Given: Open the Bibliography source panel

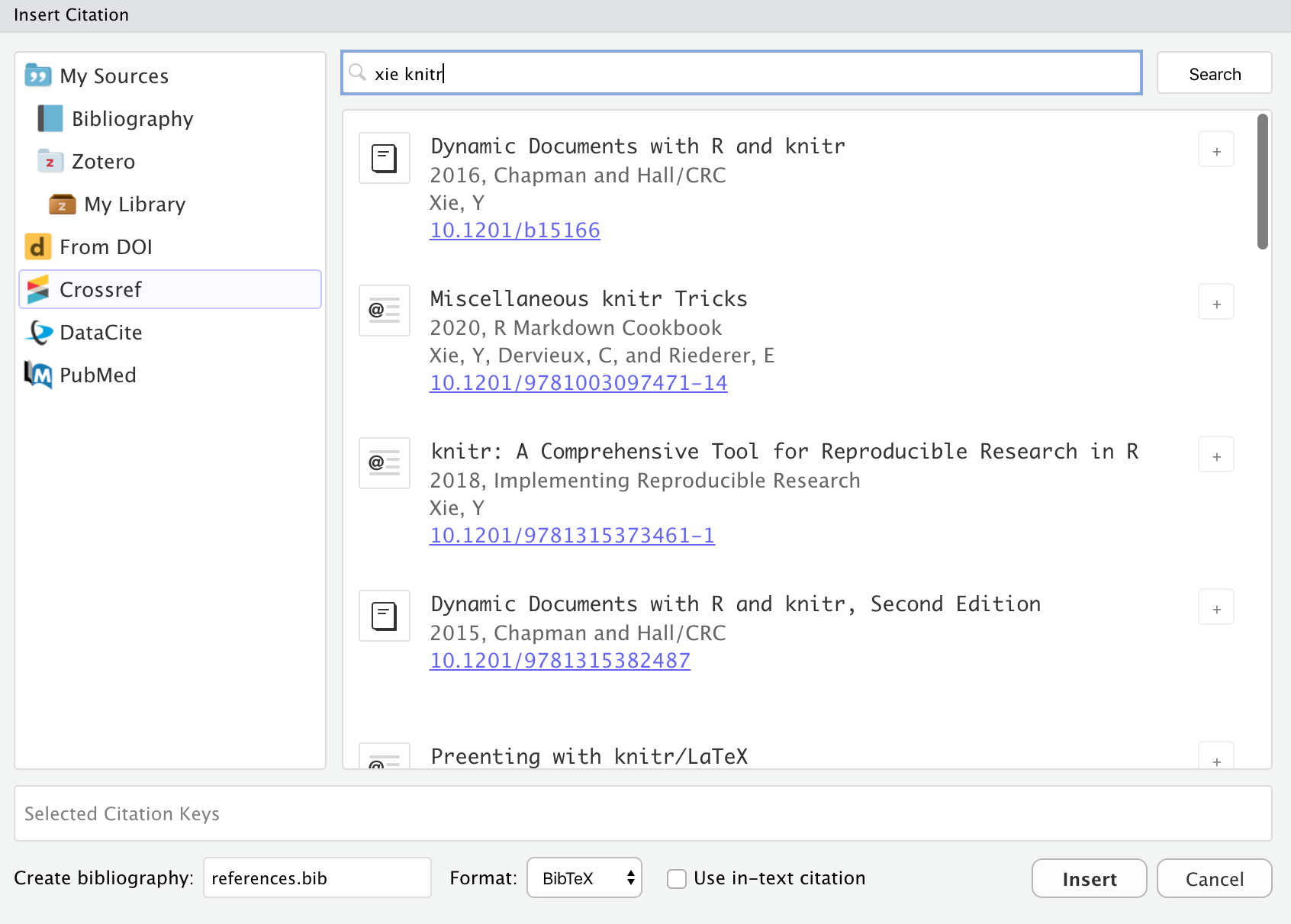Looking at the screenshot, I should coord(133,118).
